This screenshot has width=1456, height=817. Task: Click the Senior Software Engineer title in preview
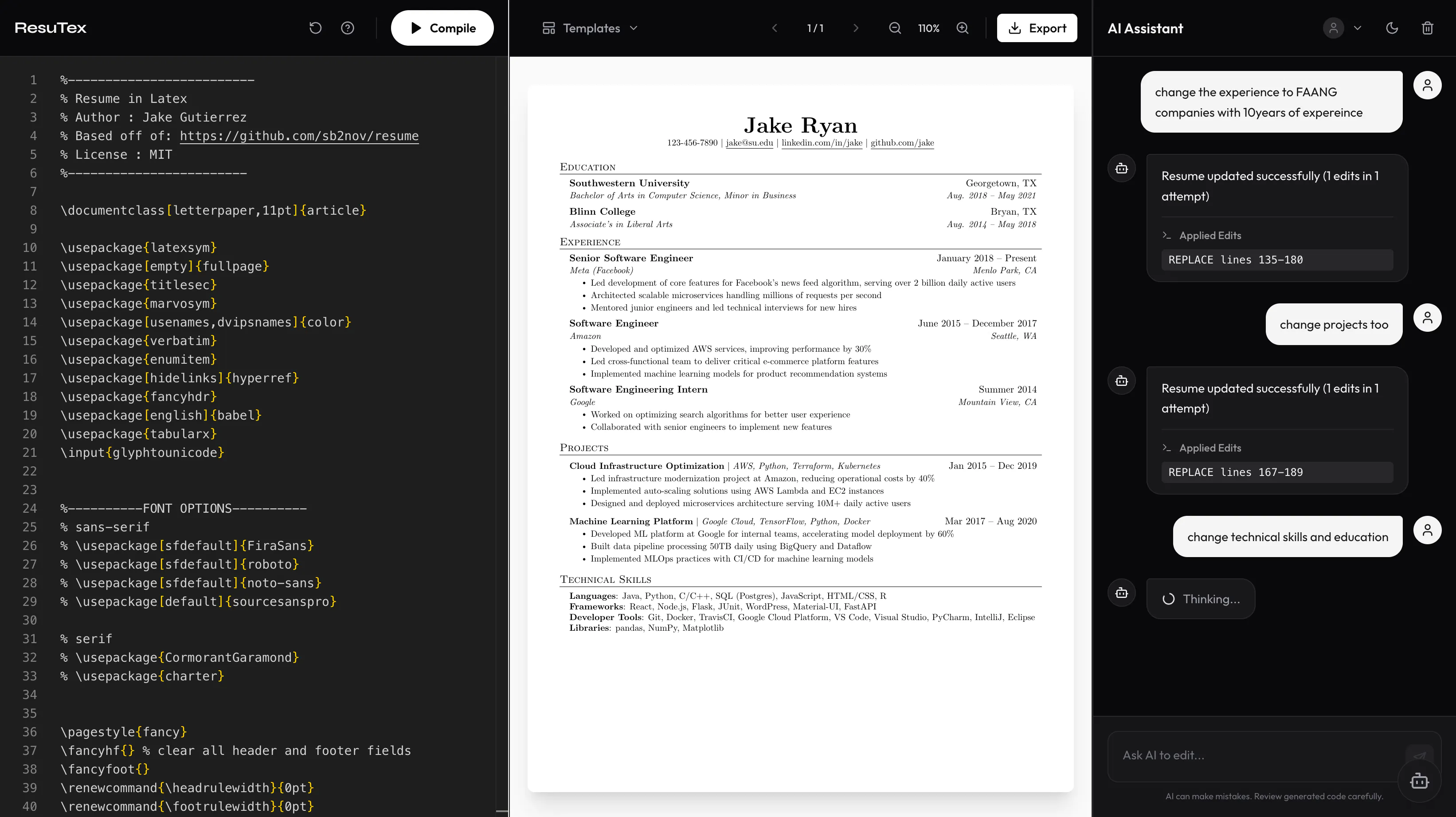click(x=631, y=259)
